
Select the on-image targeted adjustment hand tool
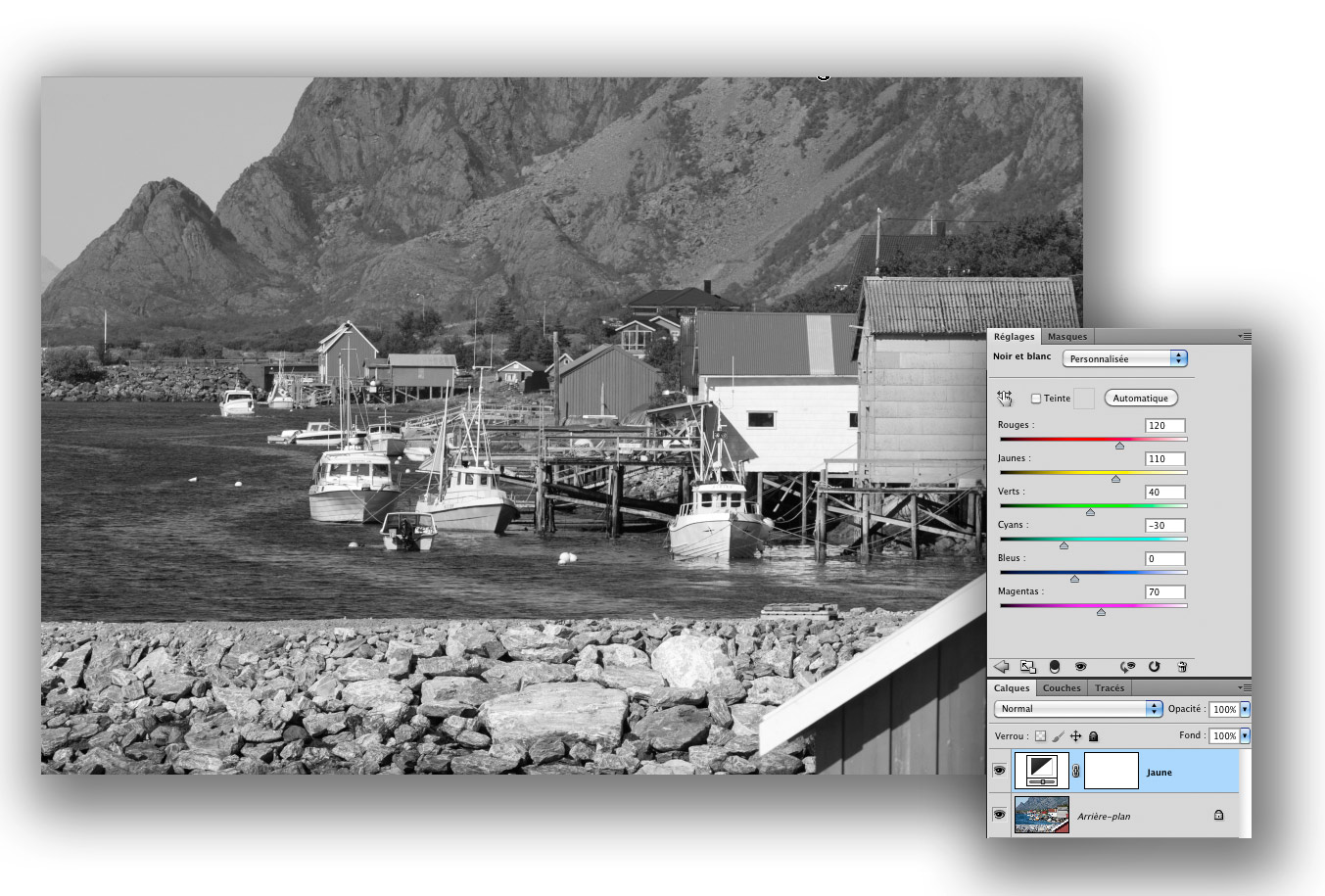pos(1004,398)
